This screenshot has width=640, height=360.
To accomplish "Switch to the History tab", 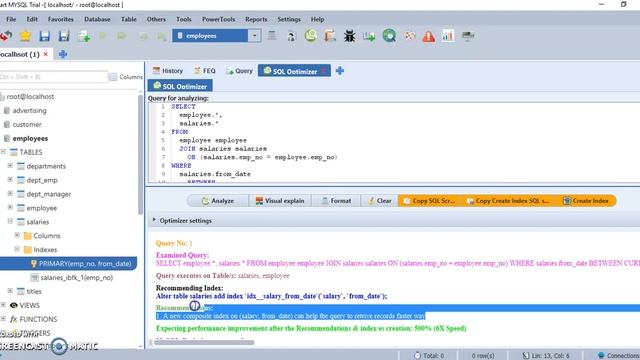I will tap(168, 71).
